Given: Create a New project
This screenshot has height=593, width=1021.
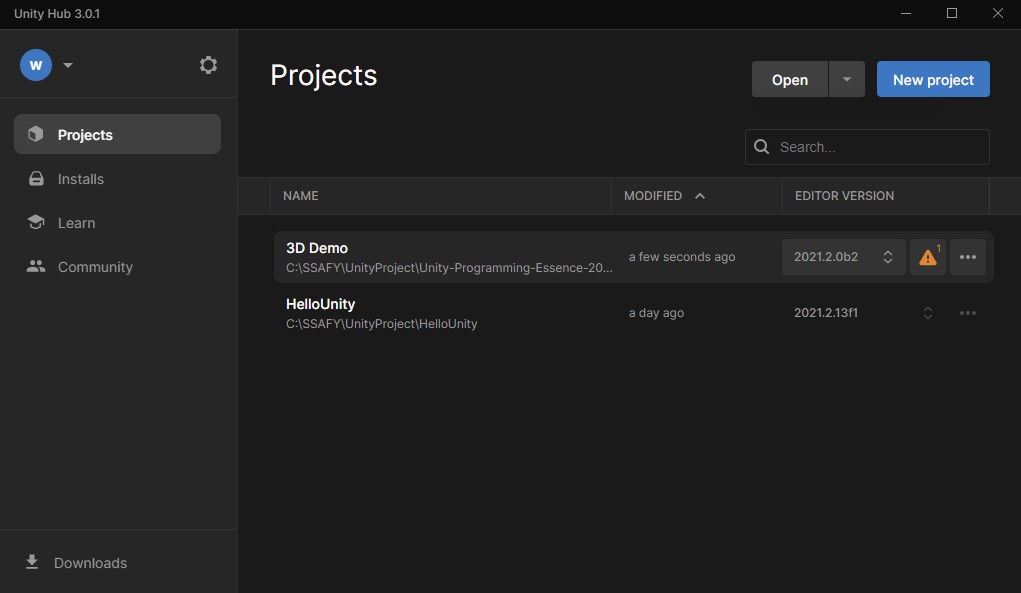Looking at the screenshot, I should 933,79.
